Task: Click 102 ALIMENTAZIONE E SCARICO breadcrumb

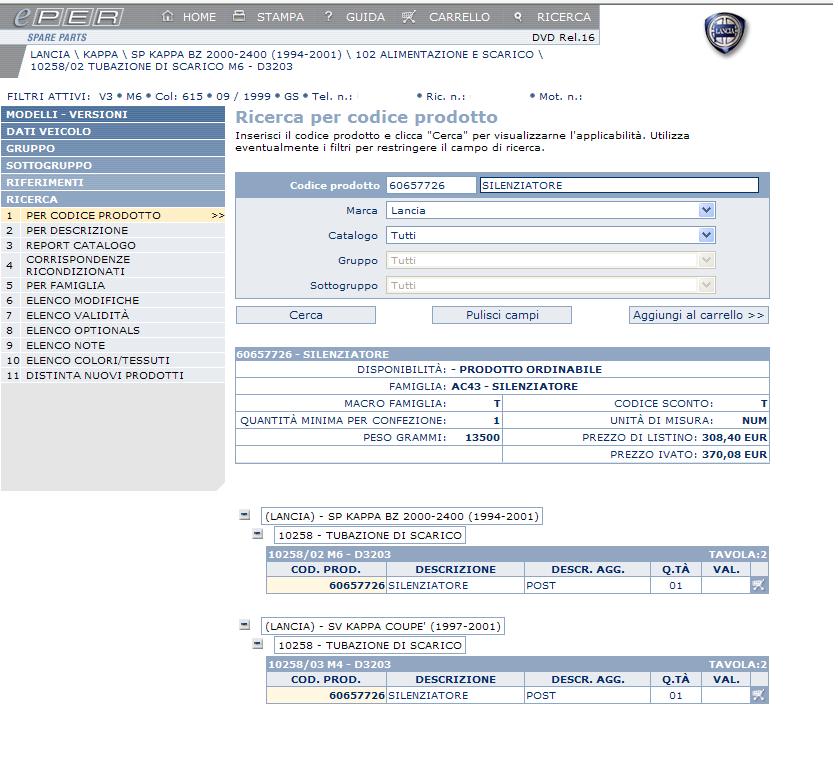Action: 445,55
